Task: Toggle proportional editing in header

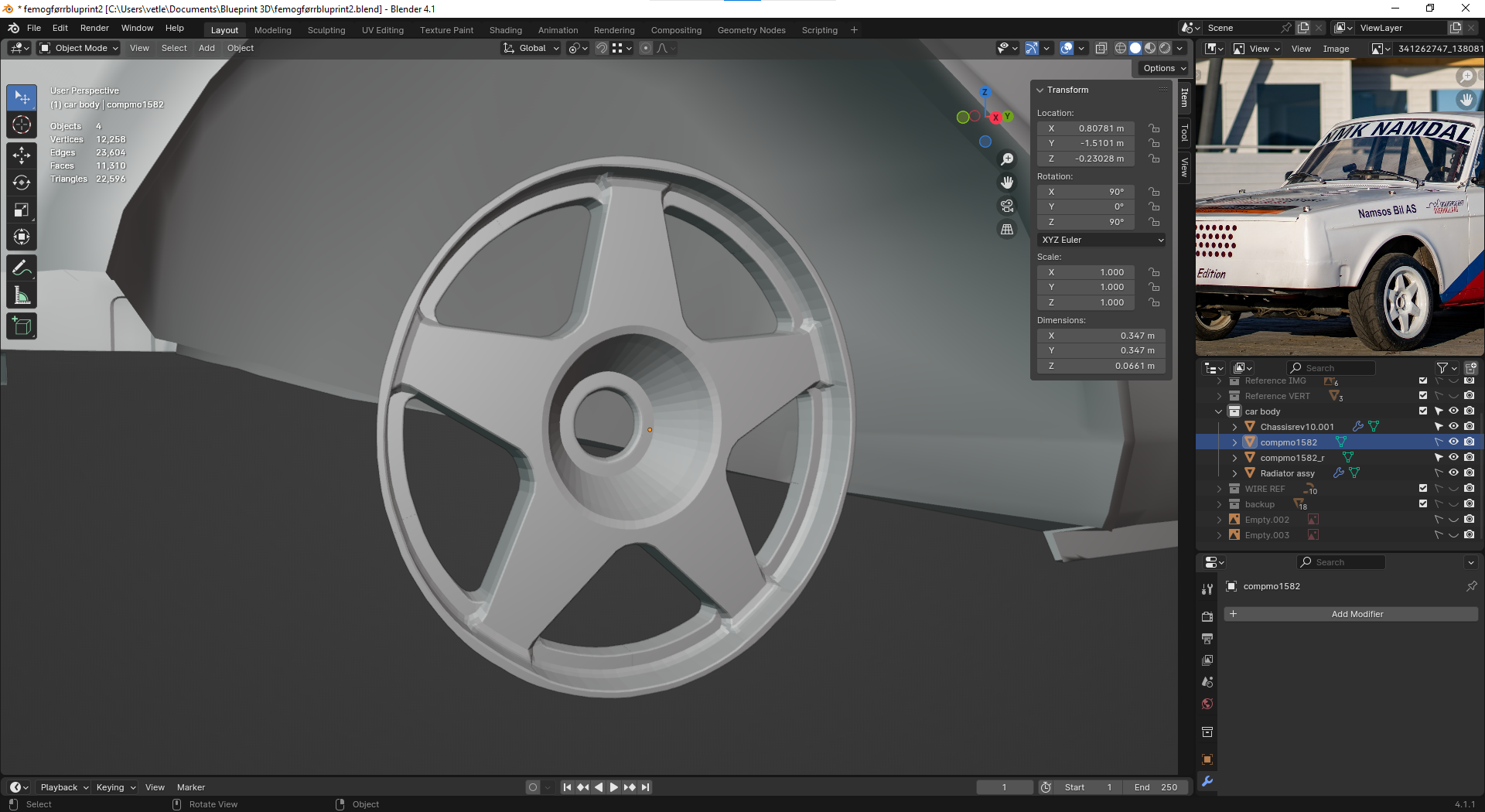Action: point(646,48)
